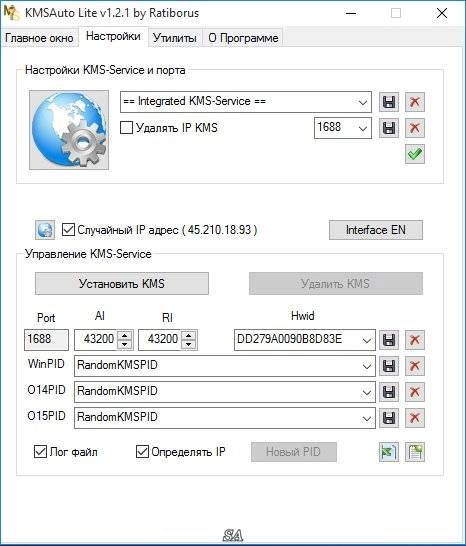Close the KMSAuto Lite window
Image resolution: width=466 pixels, height=546 pixels.
[442, 13]
